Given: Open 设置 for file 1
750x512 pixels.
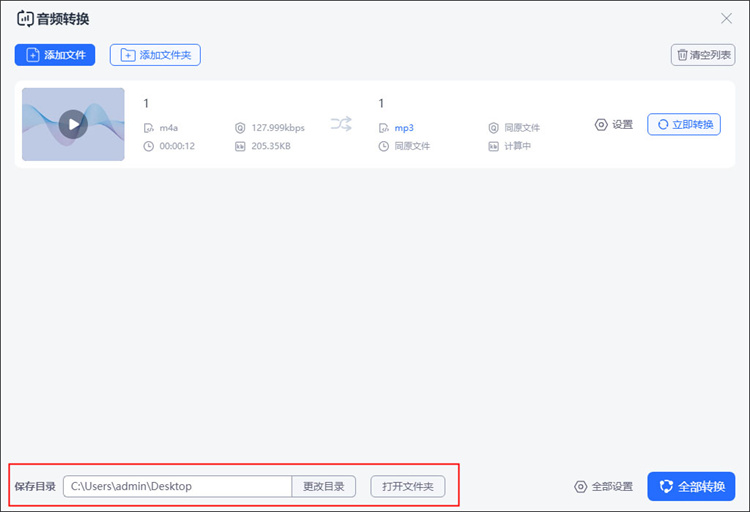Looking at the screenshot, I should (x=614, y=124).
